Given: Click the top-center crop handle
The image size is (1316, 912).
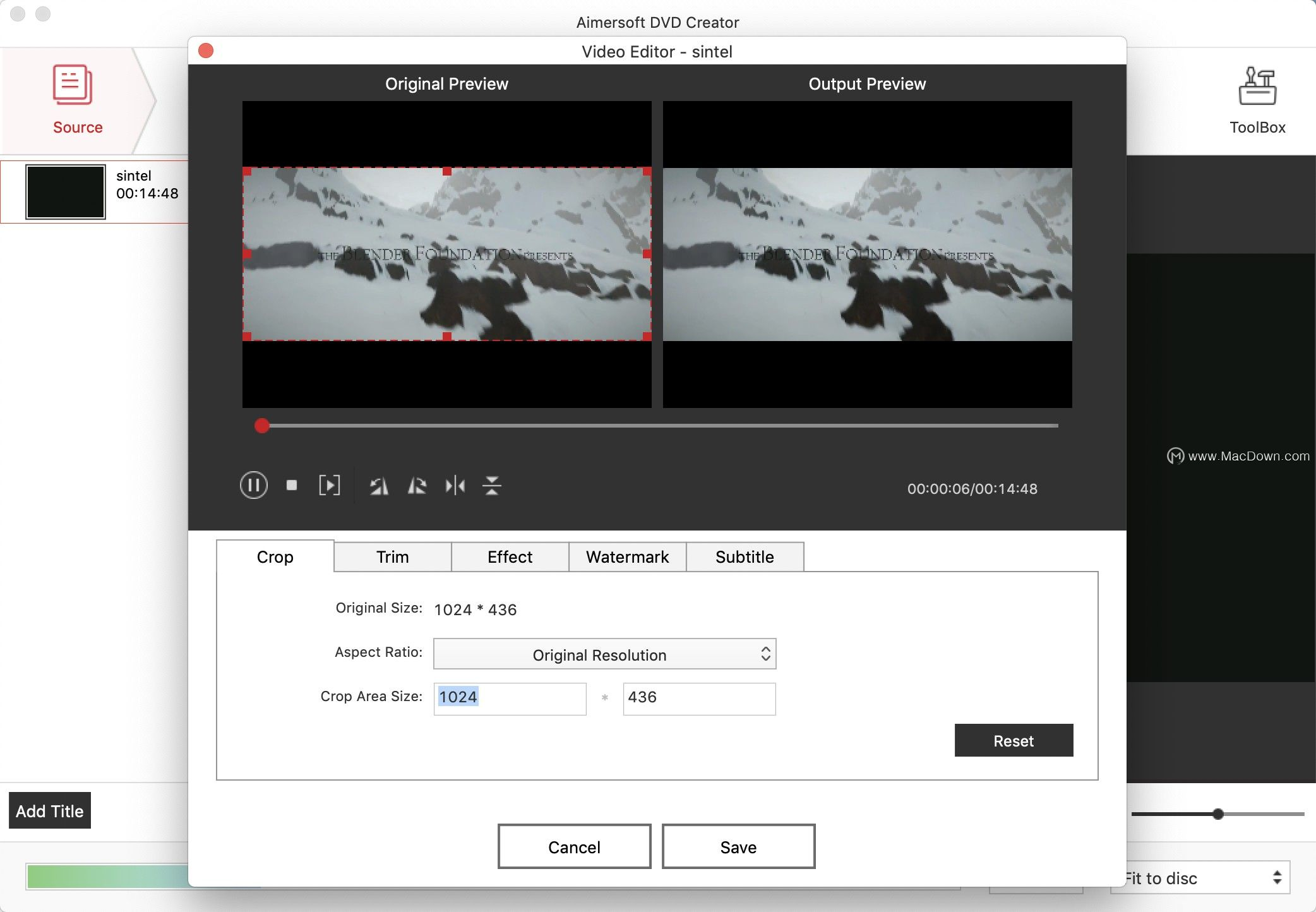Looking at the screenshot, I should (447, 171).
